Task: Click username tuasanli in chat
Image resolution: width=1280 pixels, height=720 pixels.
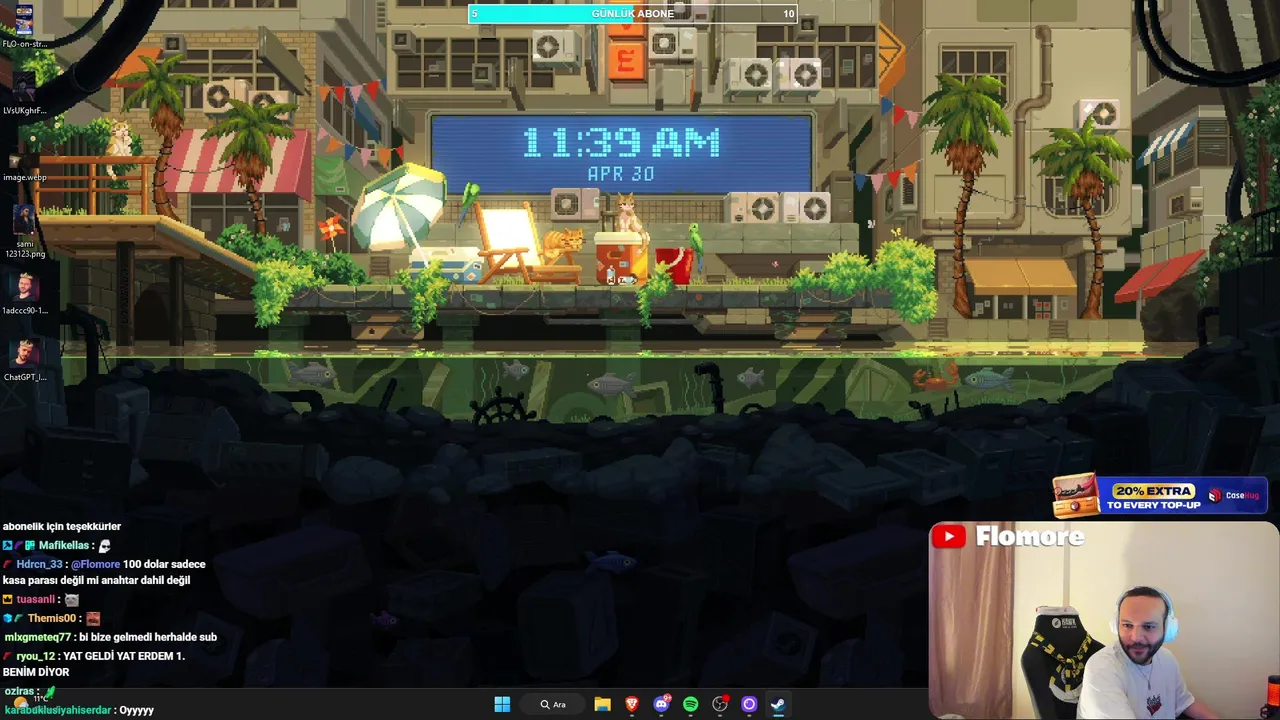Action: click(35, 599)
